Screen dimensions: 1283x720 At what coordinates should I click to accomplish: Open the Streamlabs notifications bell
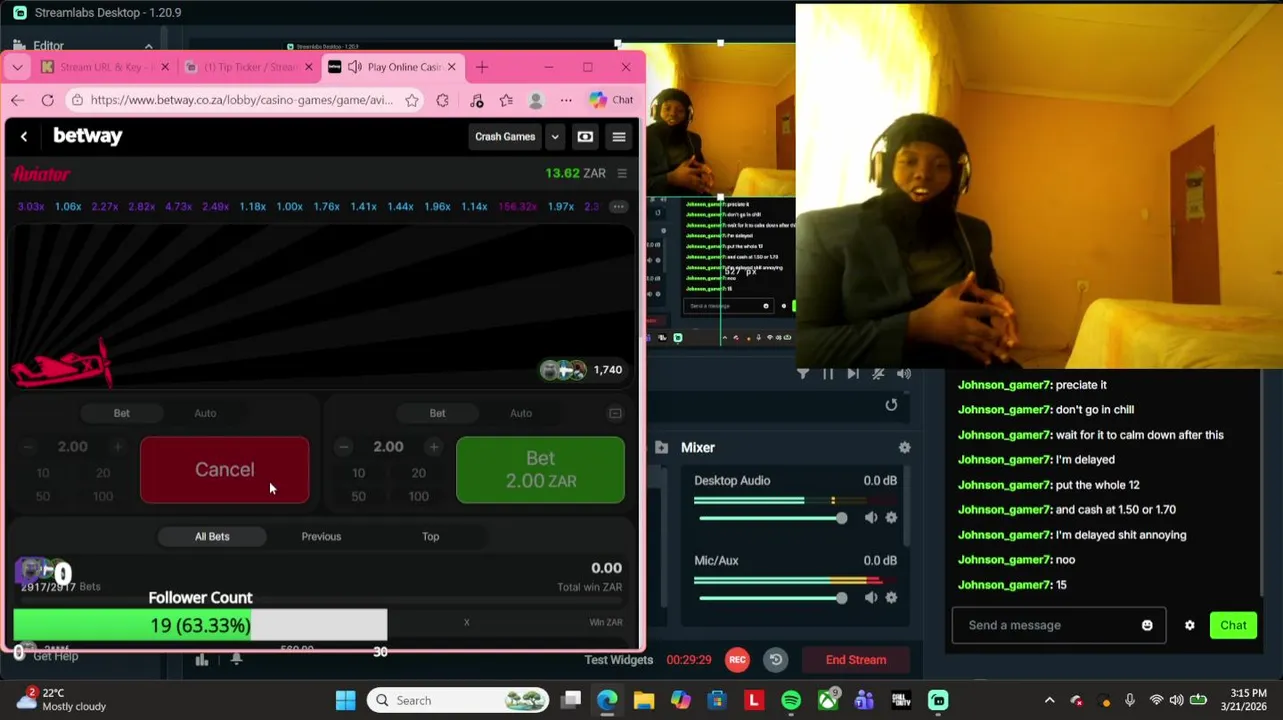tap(236, 660)
